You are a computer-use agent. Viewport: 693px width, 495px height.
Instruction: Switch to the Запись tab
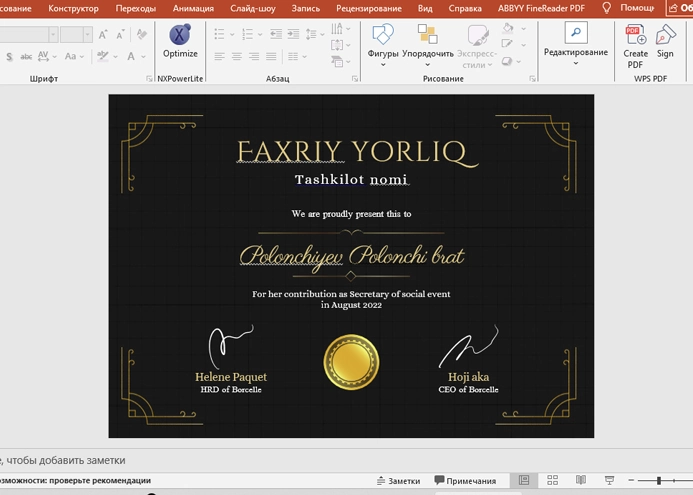point(306,8)
